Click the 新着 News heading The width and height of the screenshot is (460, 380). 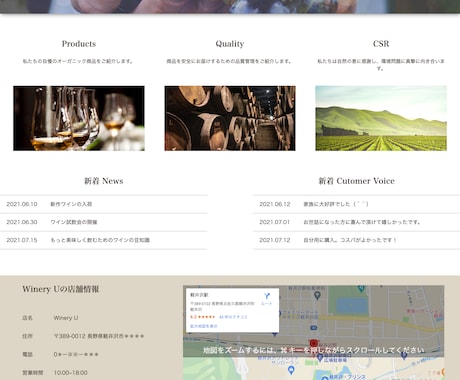103,181
